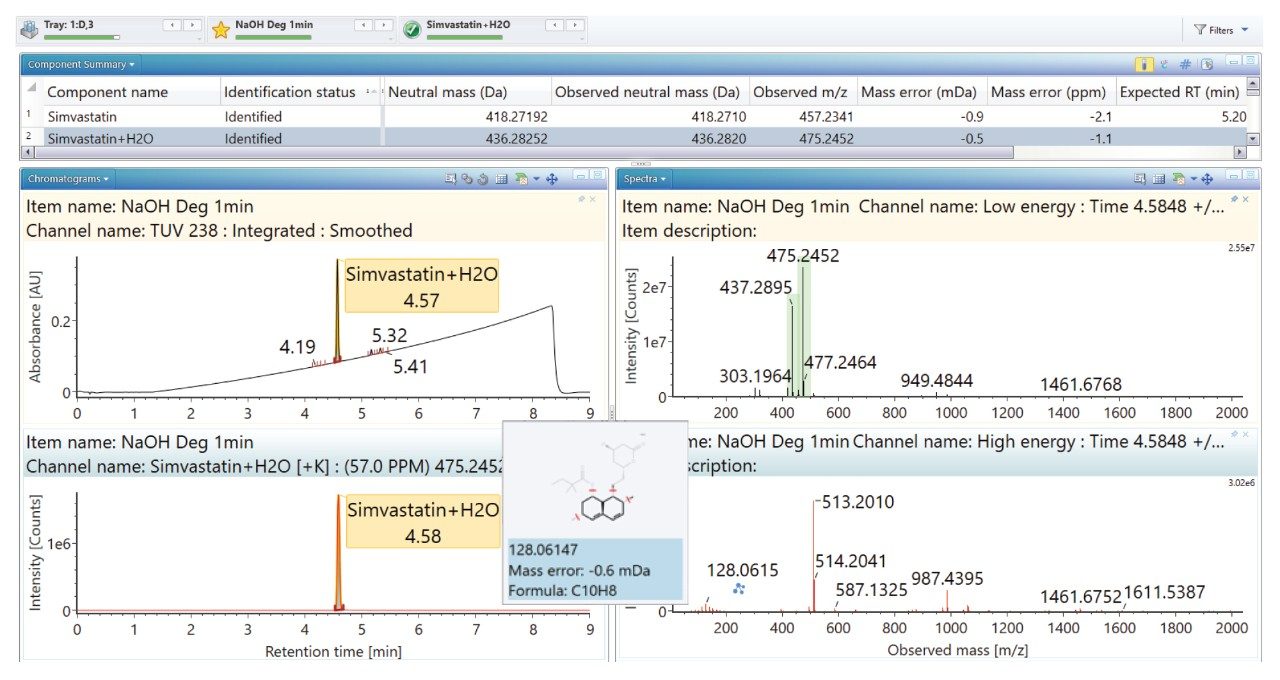Click the curved link icon left of the hash in Component Summary
Screen dimensions: 1280x680
1165,64
